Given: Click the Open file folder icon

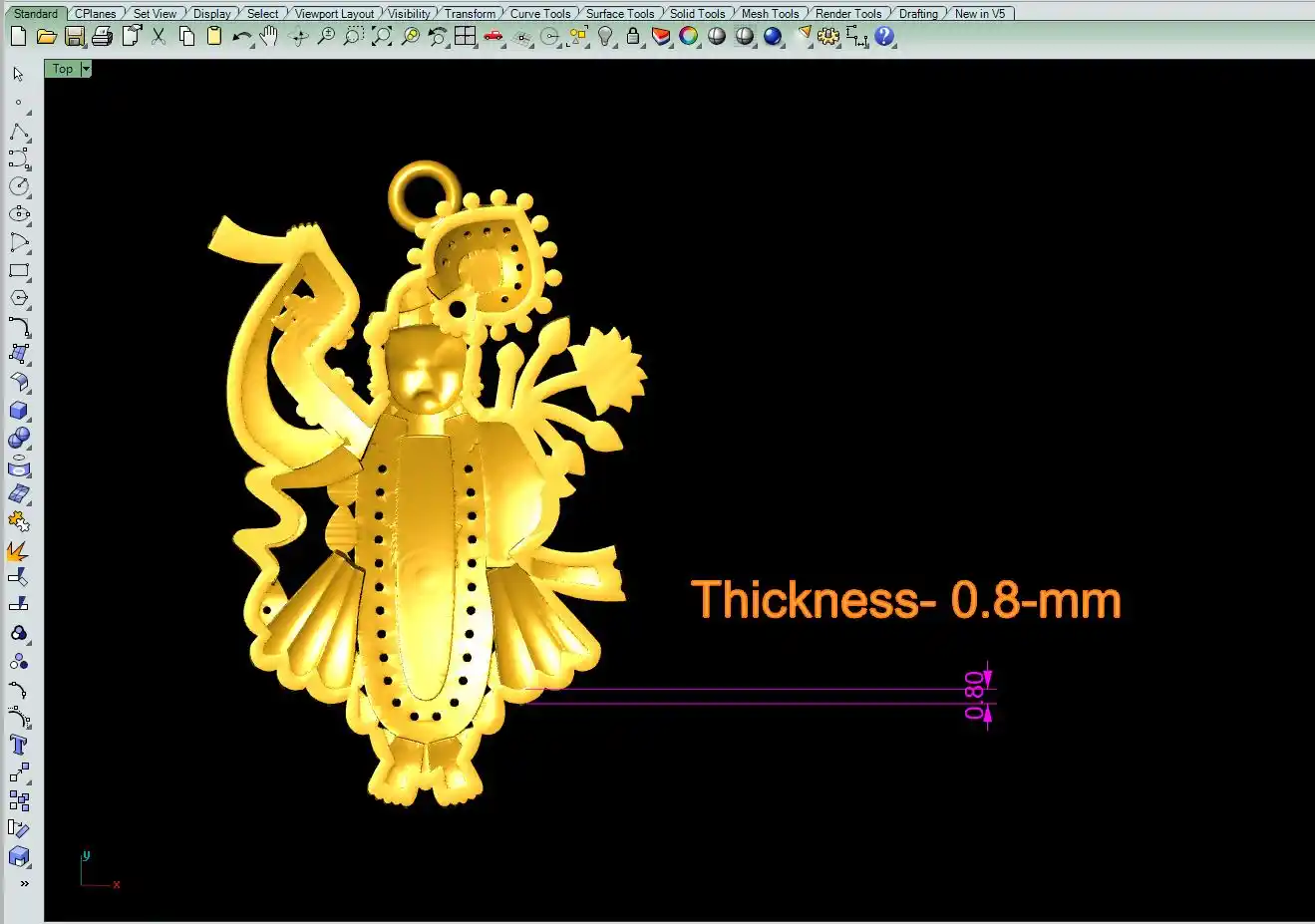Looking at the screenshot, I should tap(46, 37).
